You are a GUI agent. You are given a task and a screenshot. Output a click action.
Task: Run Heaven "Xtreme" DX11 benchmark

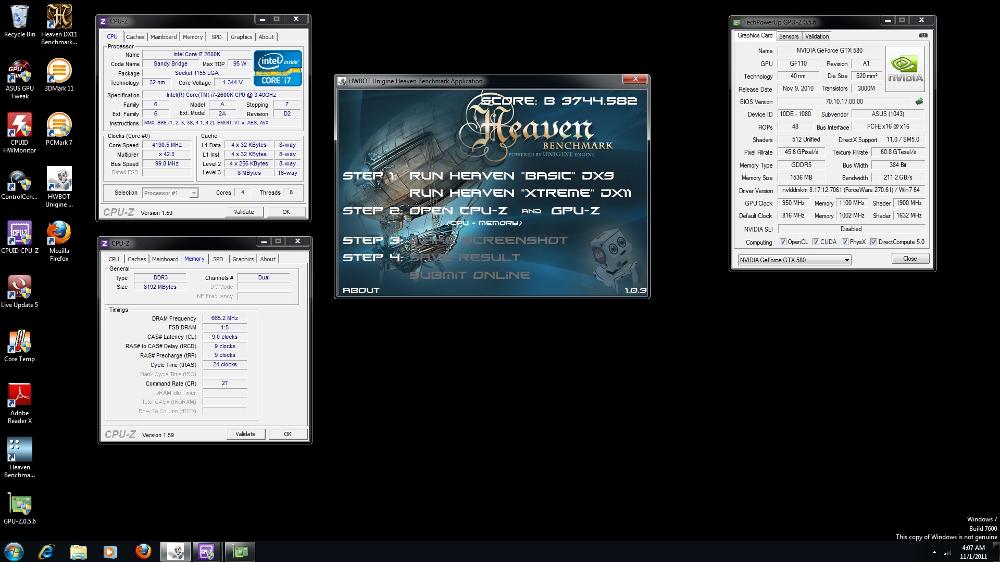tap(520, 193)
